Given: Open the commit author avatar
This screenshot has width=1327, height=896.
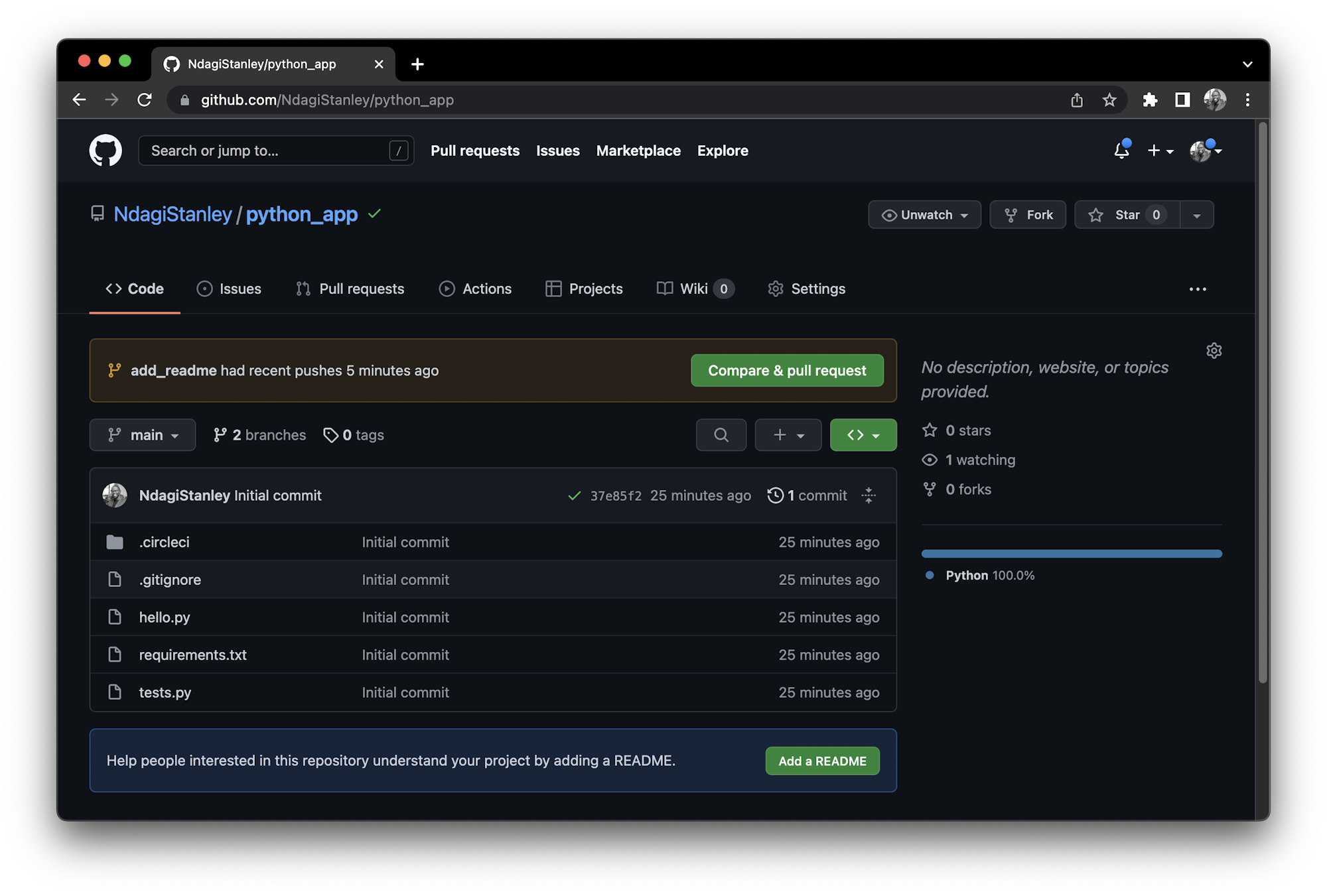Looking at the screenshot, I should pos(115,495).
